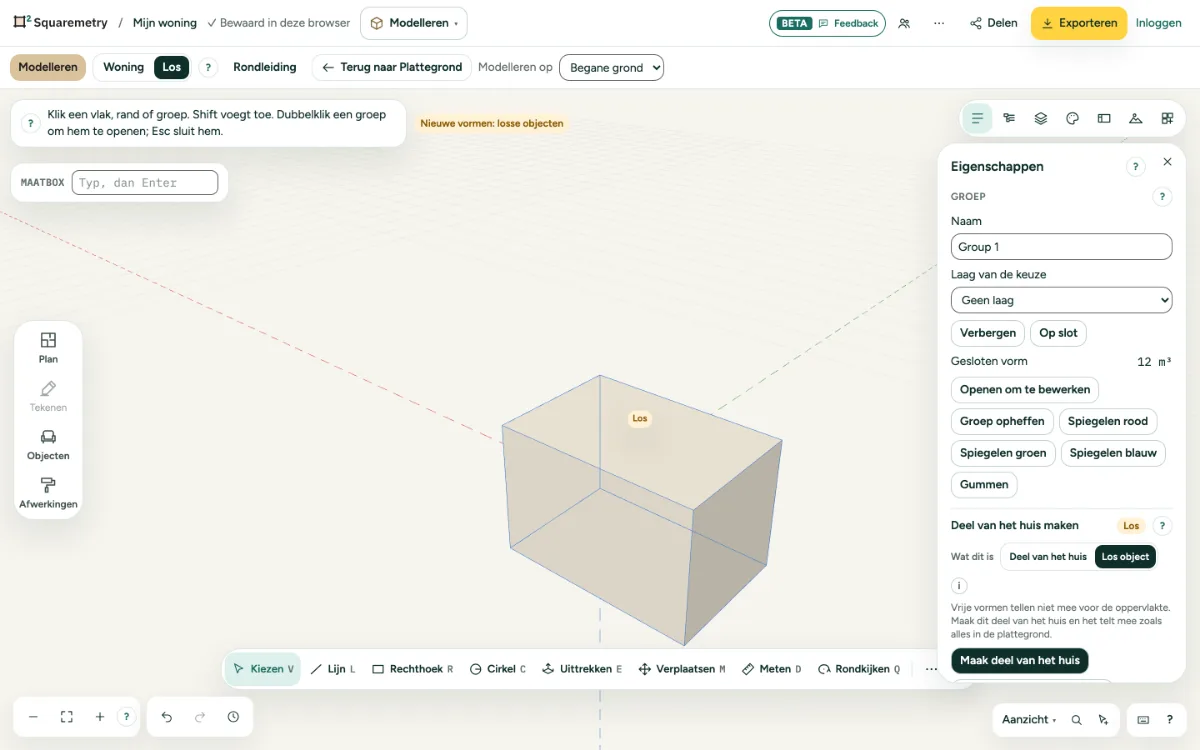Select the Kiezen selection tool
This screenshot has width=1200, height=750.
pyautogui.click(x=263, y=669)
